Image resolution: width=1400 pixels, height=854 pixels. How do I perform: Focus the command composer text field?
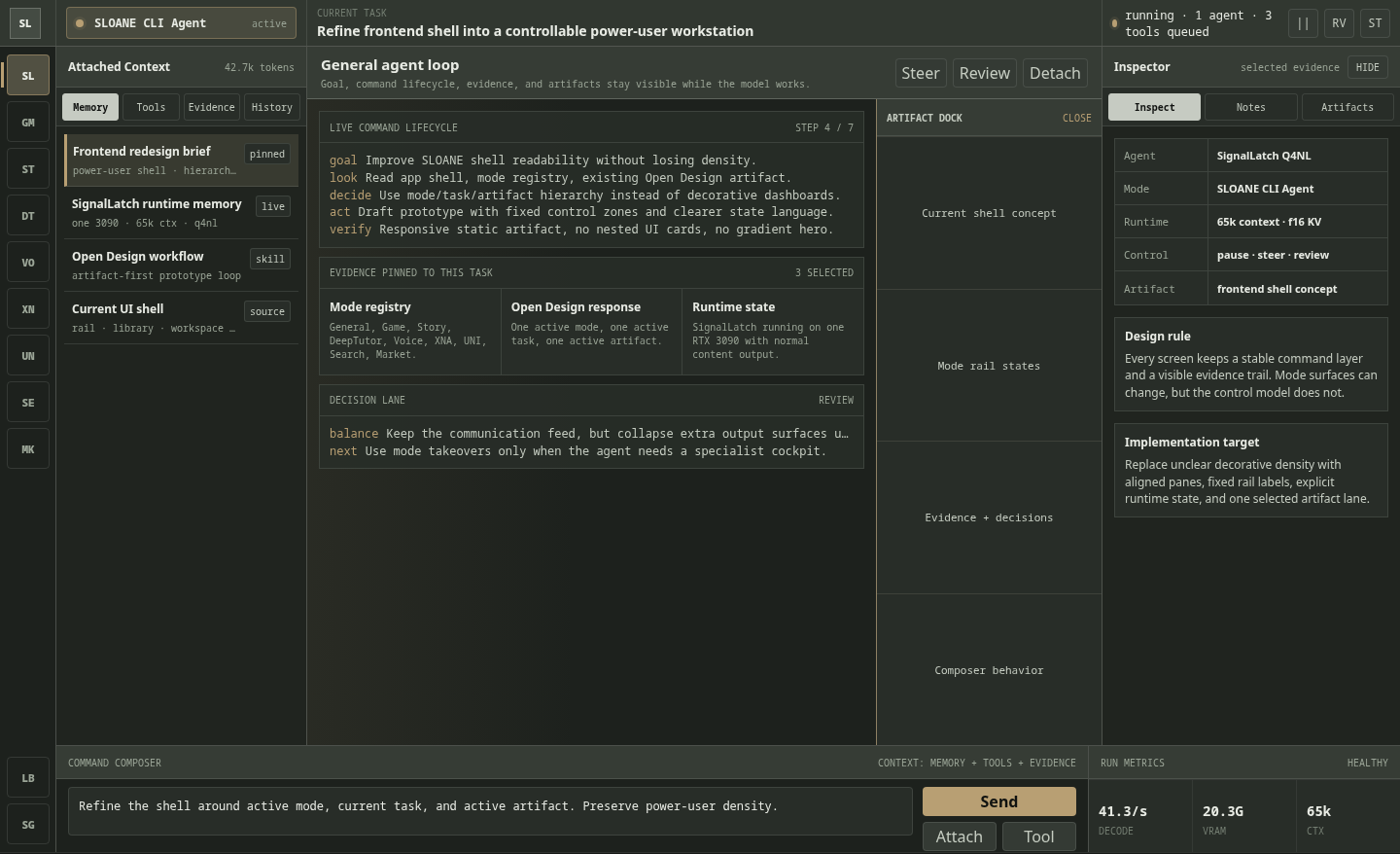click(490, 811)
